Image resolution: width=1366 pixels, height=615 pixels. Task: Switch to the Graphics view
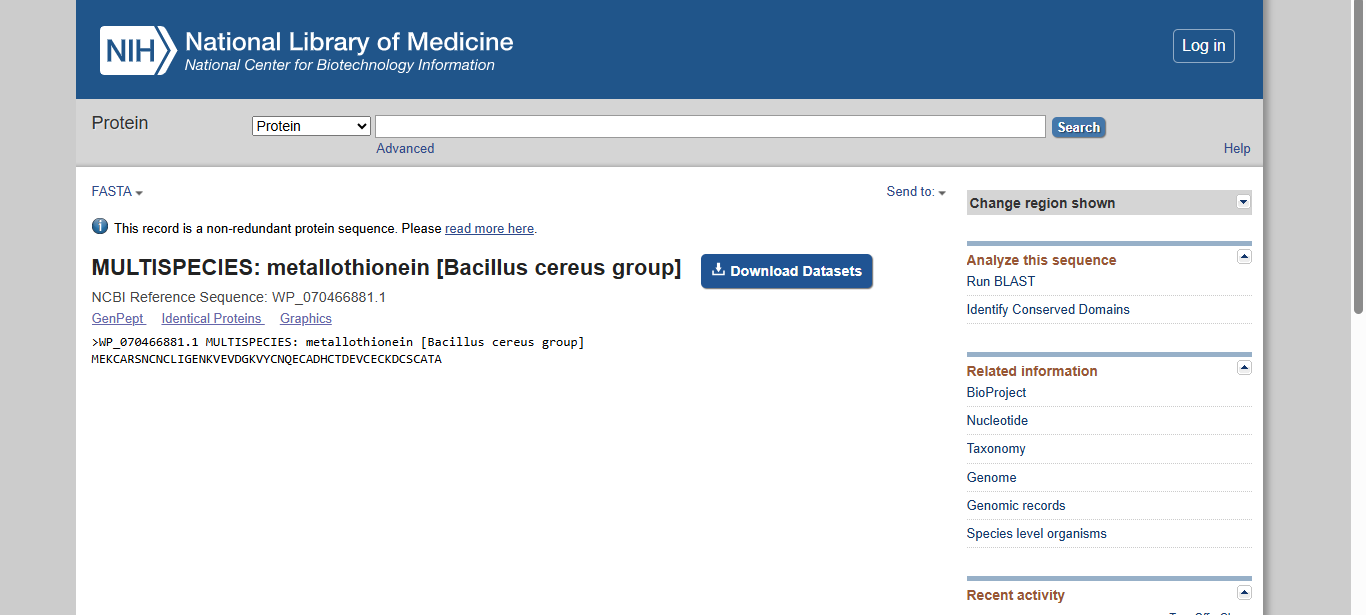[306, 318]
